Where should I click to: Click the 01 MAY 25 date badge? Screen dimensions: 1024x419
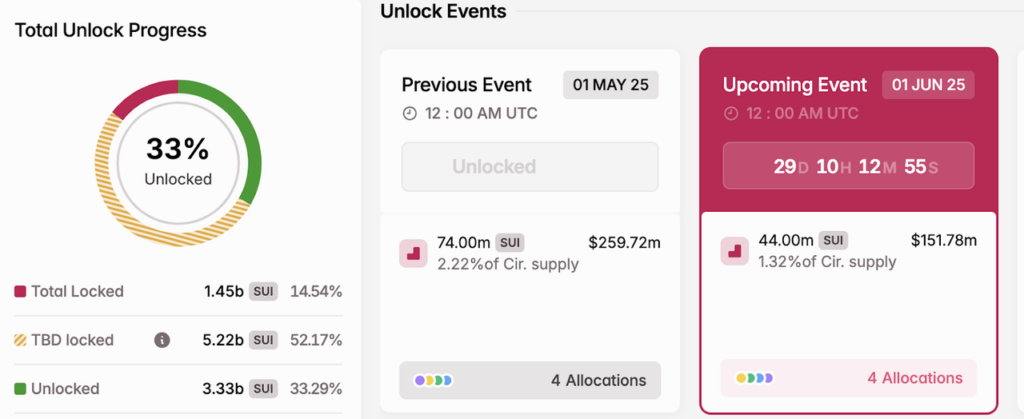coord(611,85)
